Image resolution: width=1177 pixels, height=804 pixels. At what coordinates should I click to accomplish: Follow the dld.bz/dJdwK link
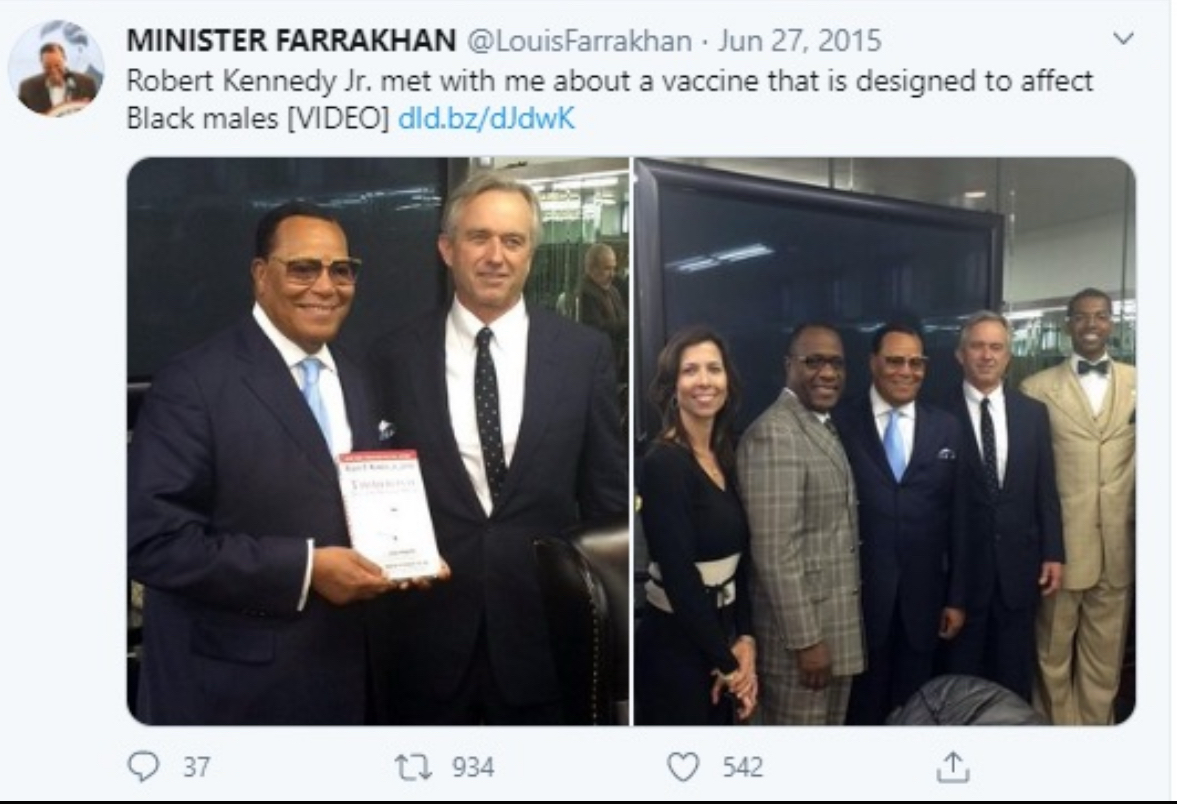(x=486, y=119)
